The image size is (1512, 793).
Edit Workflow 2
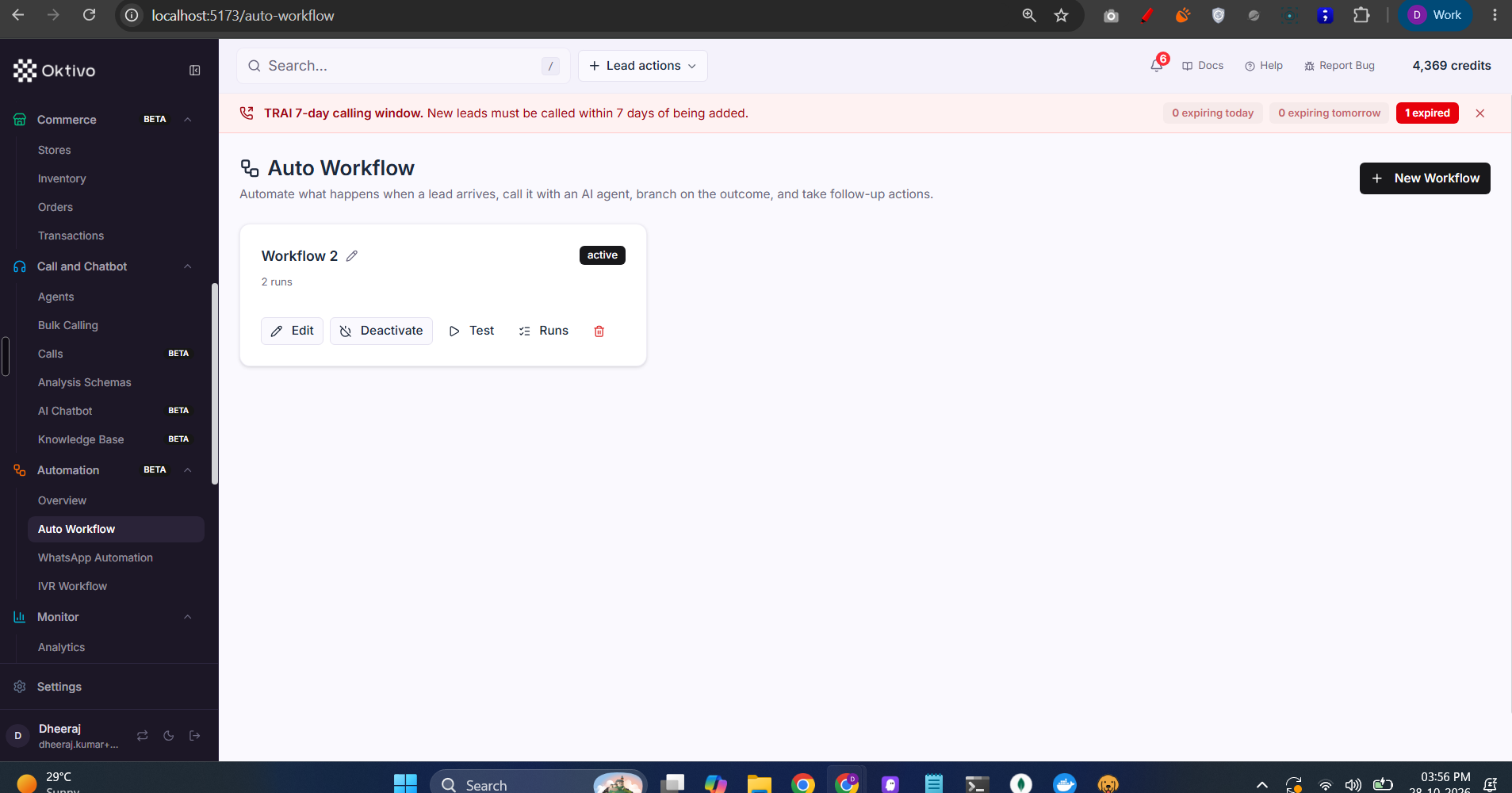point(292,331)
